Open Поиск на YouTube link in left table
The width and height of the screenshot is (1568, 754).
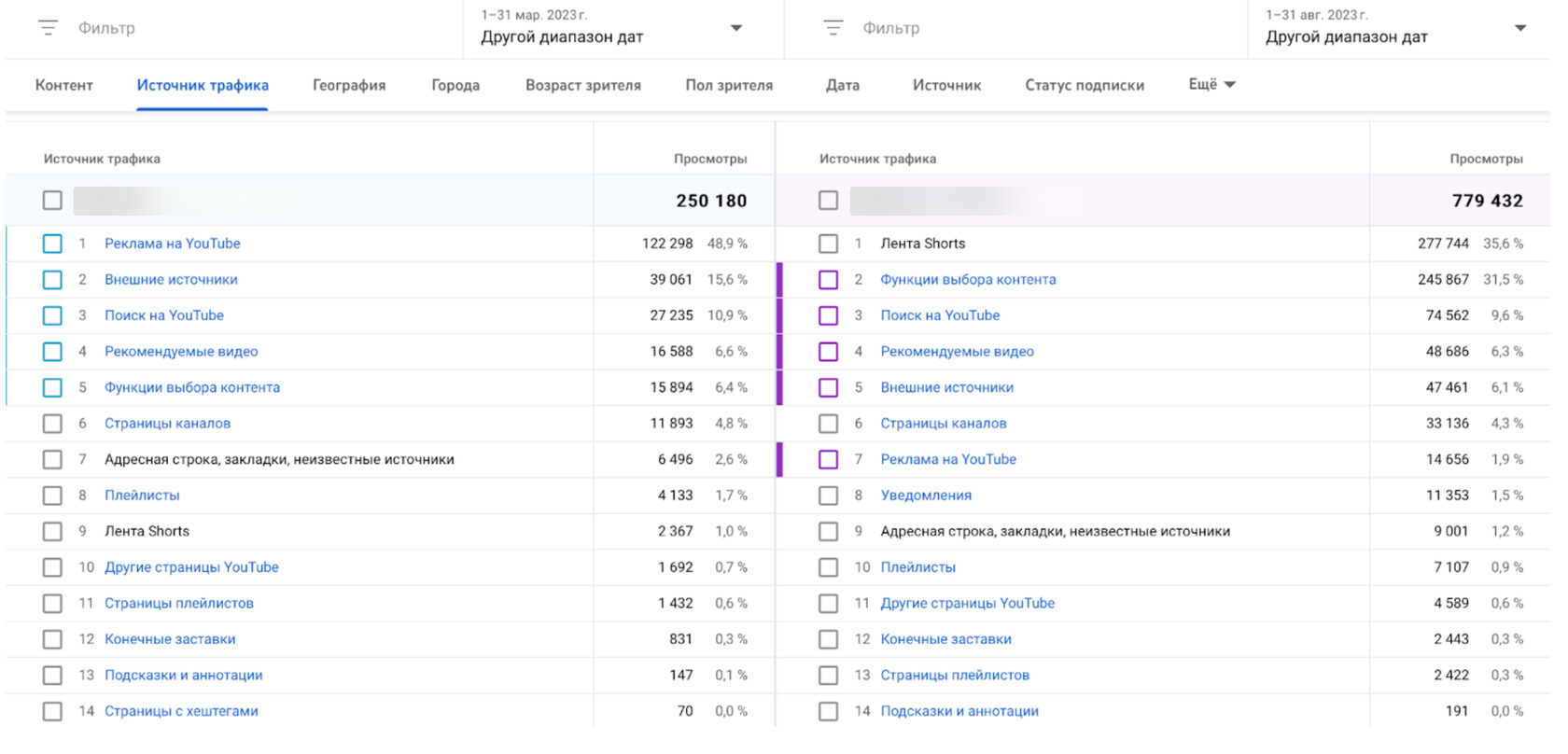pyautogui.click(x=164, y=315)
